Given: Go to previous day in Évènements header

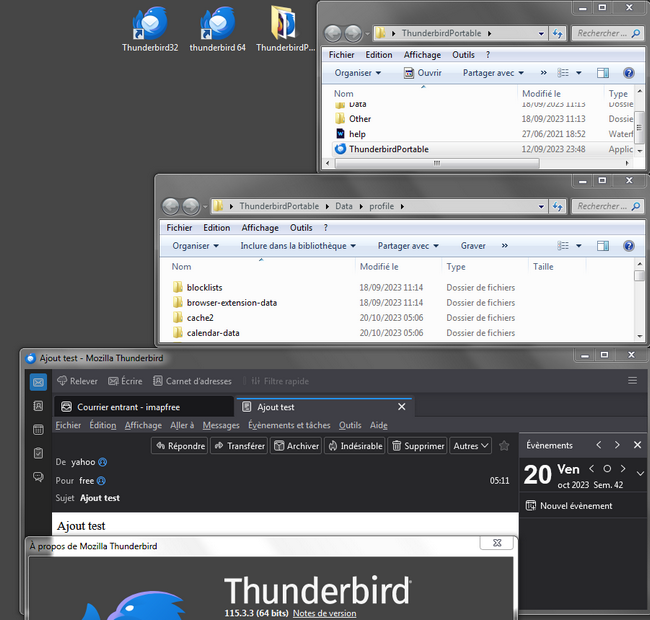Looking at the screenshot, I should (x=599, y=445).
